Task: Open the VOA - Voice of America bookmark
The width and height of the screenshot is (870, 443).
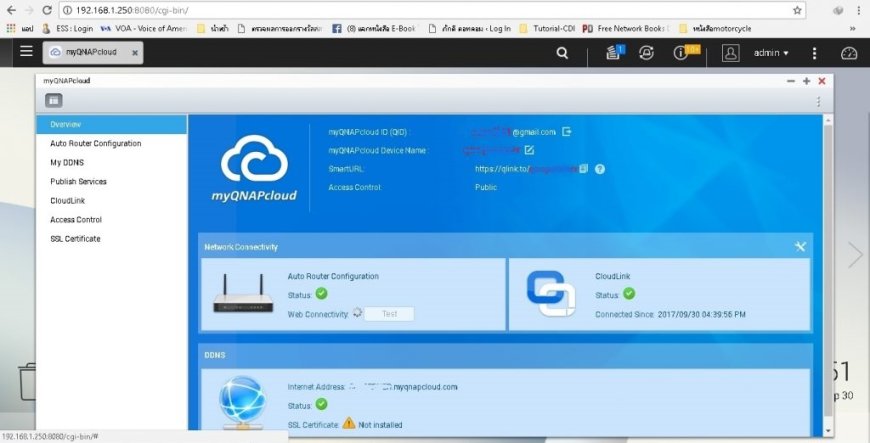Action: click(x=144, y=28)
